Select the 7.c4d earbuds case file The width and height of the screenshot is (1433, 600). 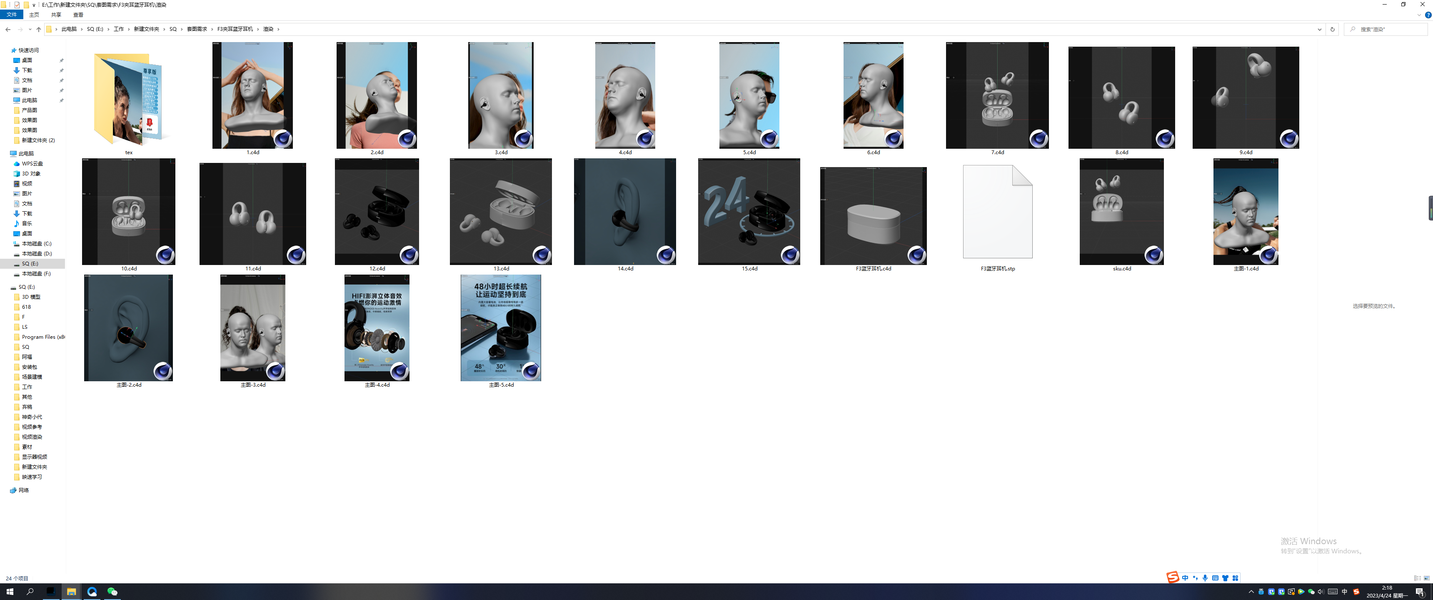click(x=997, y=96)
